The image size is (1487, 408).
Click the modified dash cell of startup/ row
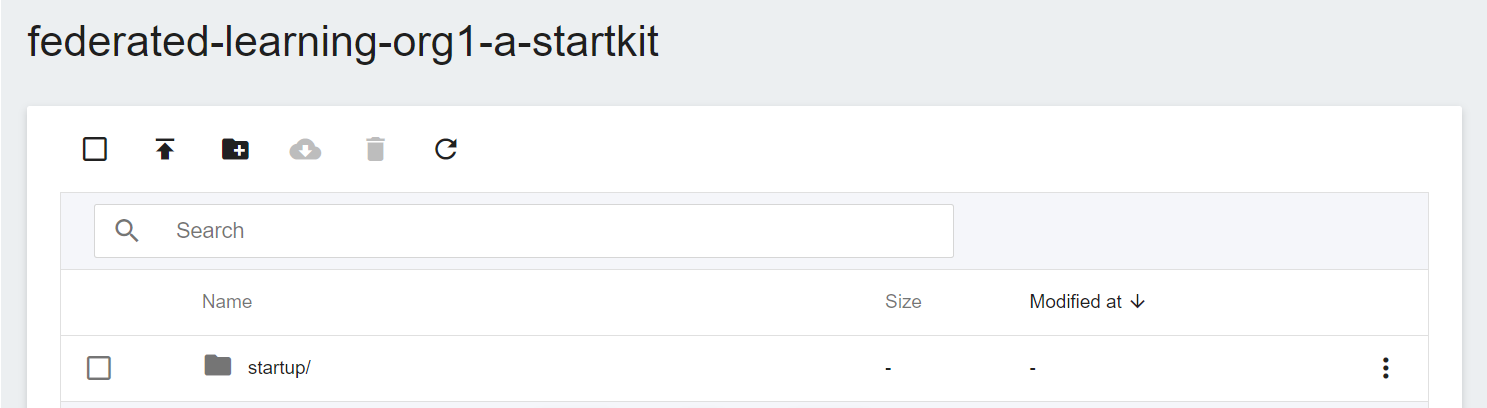pos(1033,369)
